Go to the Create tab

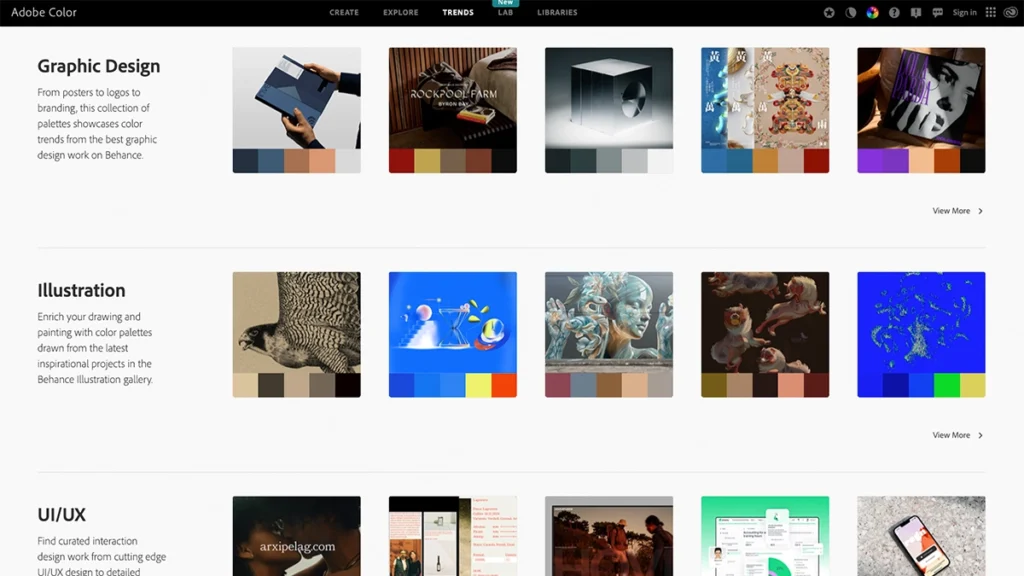(x=344, y=12)
